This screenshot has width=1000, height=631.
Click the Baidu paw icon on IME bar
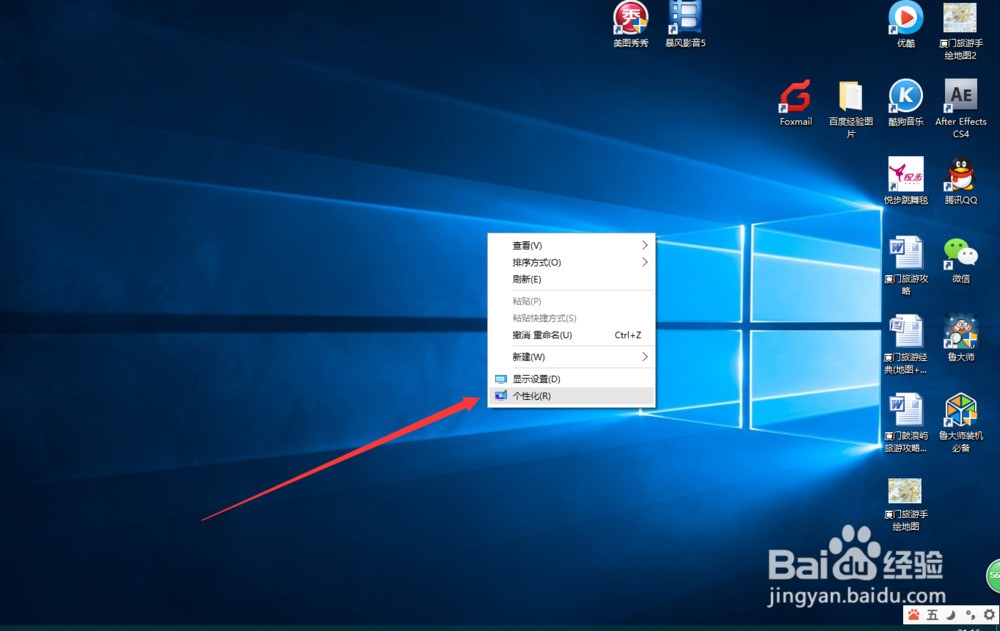[x=914, y=615]
